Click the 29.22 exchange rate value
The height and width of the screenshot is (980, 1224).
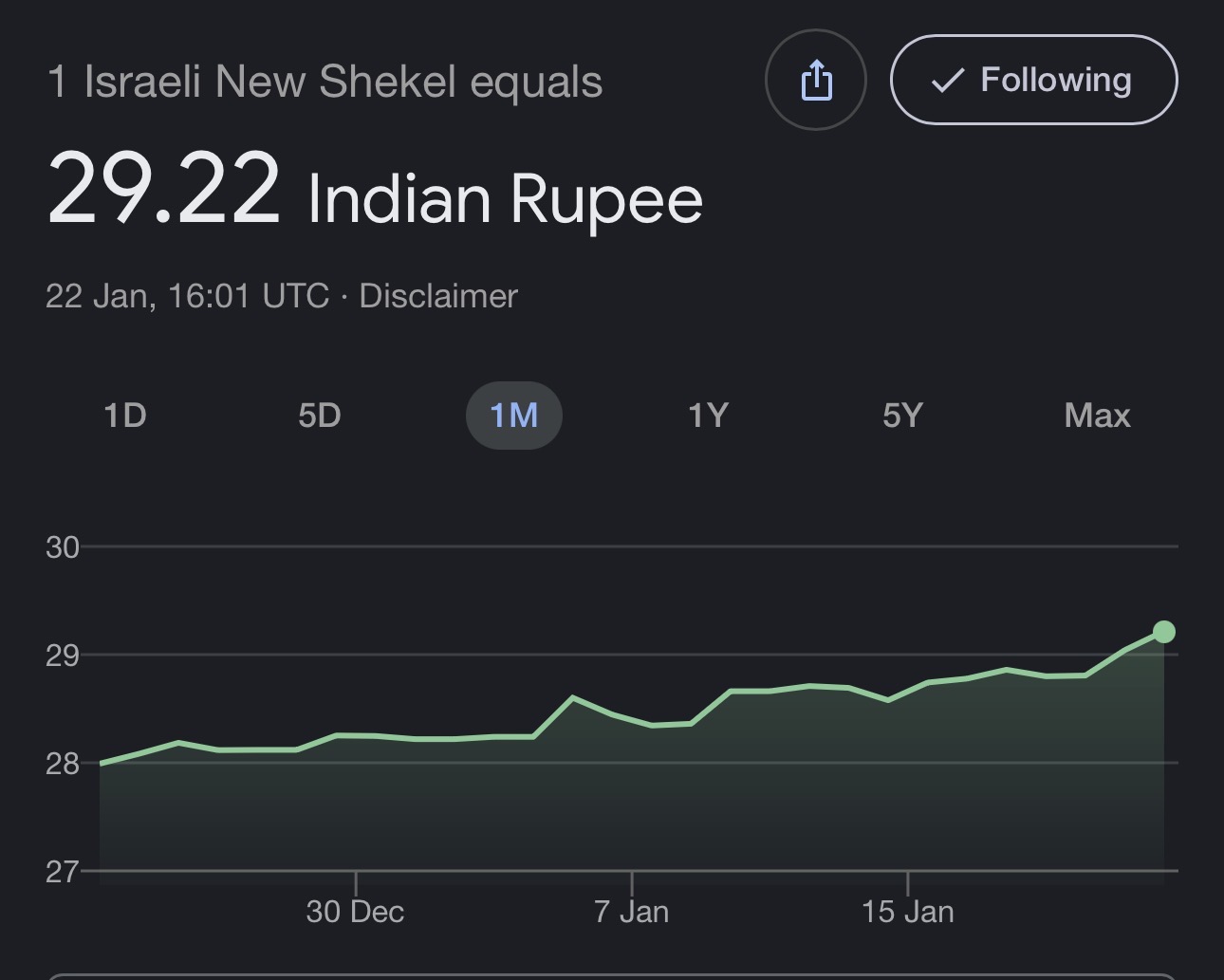[164, 190]
